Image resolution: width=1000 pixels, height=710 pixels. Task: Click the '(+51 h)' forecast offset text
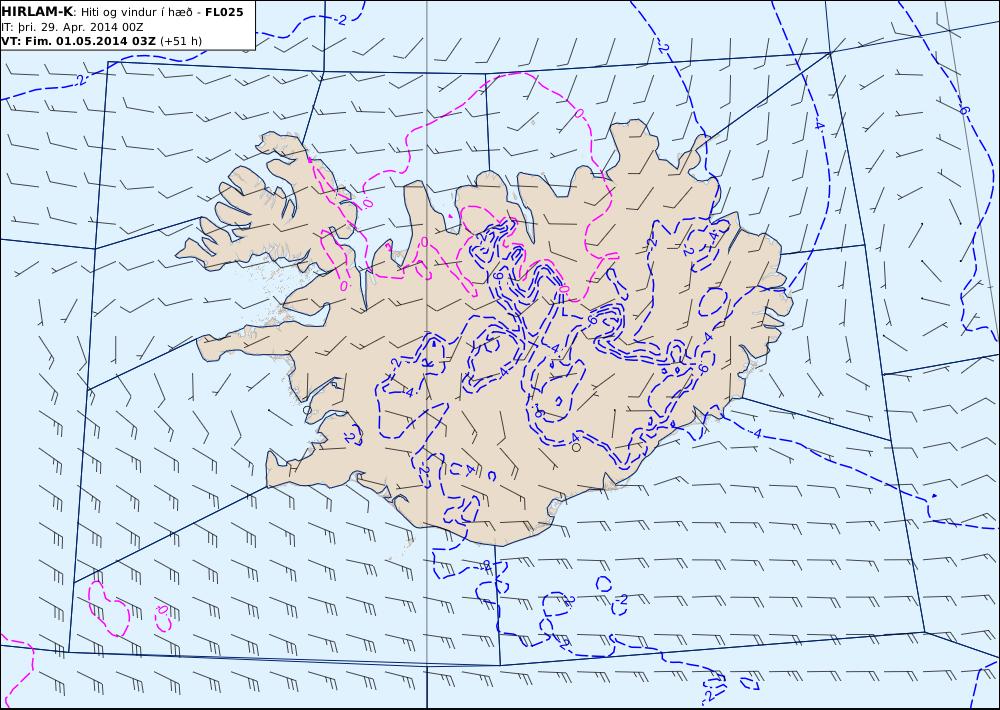click(180, 41)
